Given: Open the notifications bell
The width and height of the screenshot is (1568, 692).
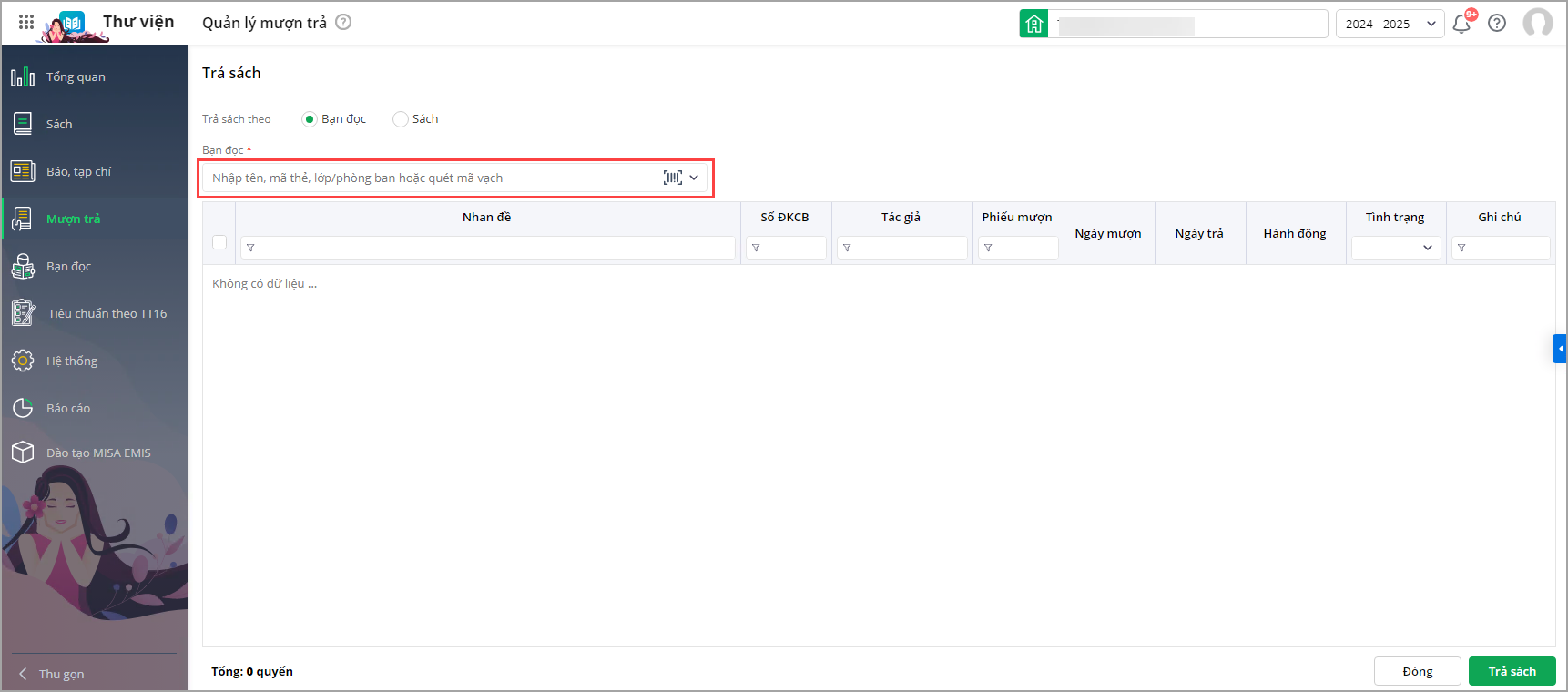Looking at the screenshot, I should (1461, 24).
